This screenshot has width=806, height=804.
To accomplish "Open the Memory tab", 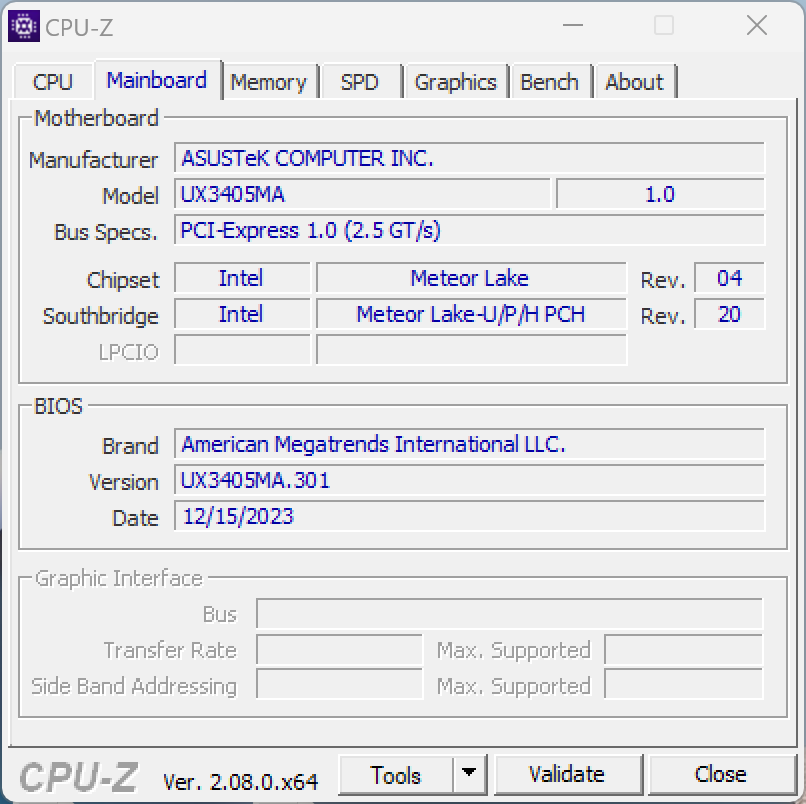I will pyautogui.click(x=268, y=82).
